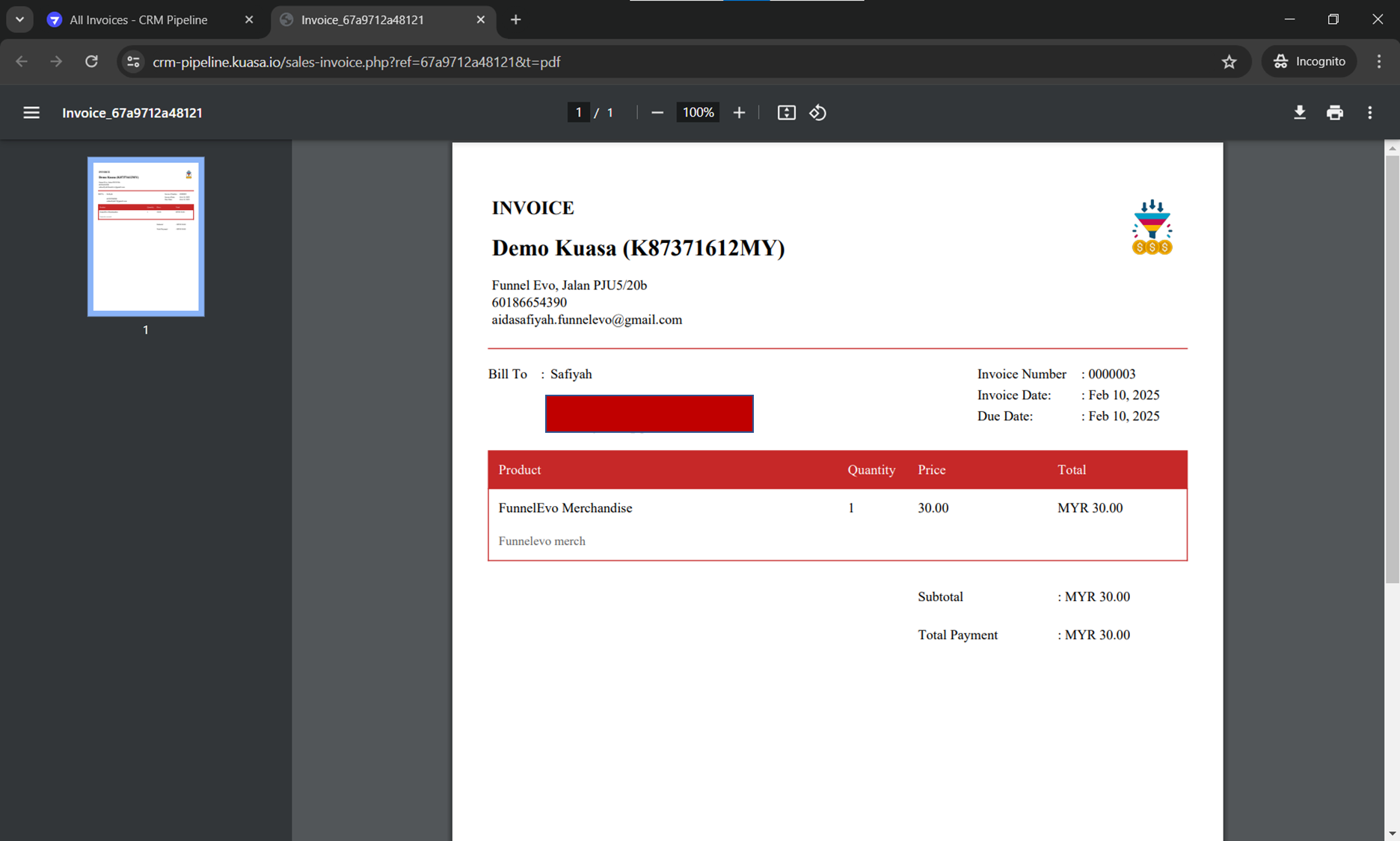Open PDF viewer more actions menu
1400x841 pixels.
[x=1369, y=113]
